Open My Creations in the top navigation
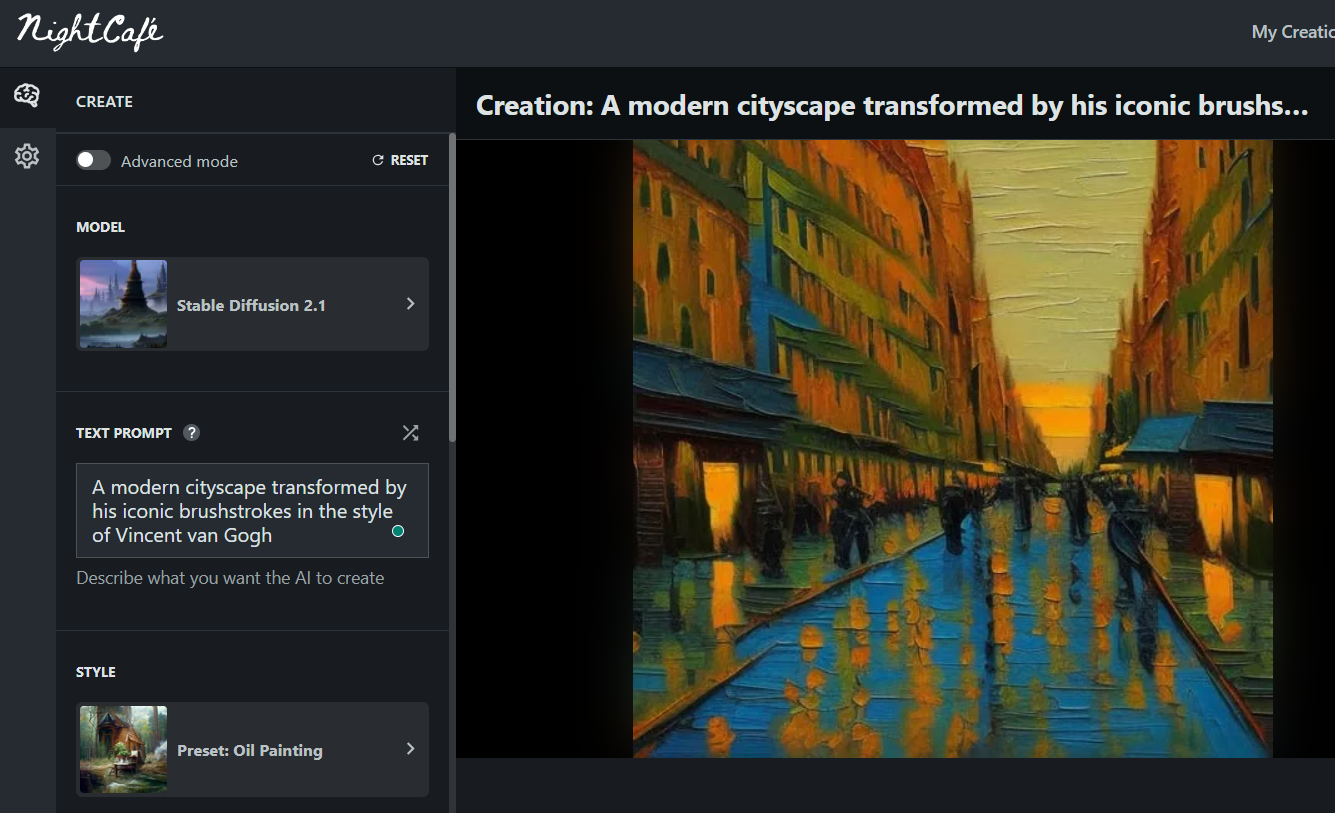This screenshot has width=1335, height=813. point(1292,32)
